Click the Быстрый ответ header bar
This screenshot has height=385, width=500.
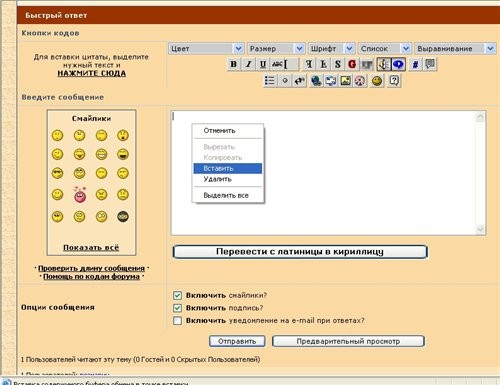[258, 15]
